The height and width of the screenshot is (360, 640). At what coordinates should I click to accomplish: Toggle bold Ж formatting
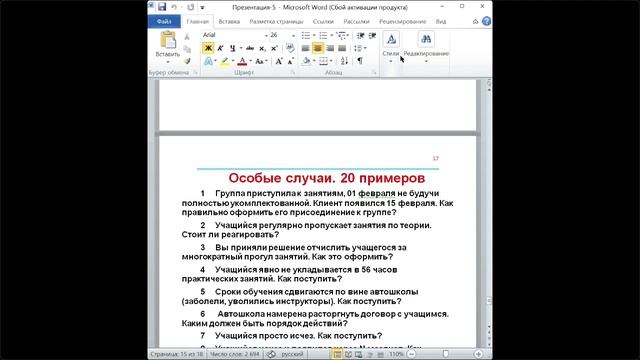208,48
